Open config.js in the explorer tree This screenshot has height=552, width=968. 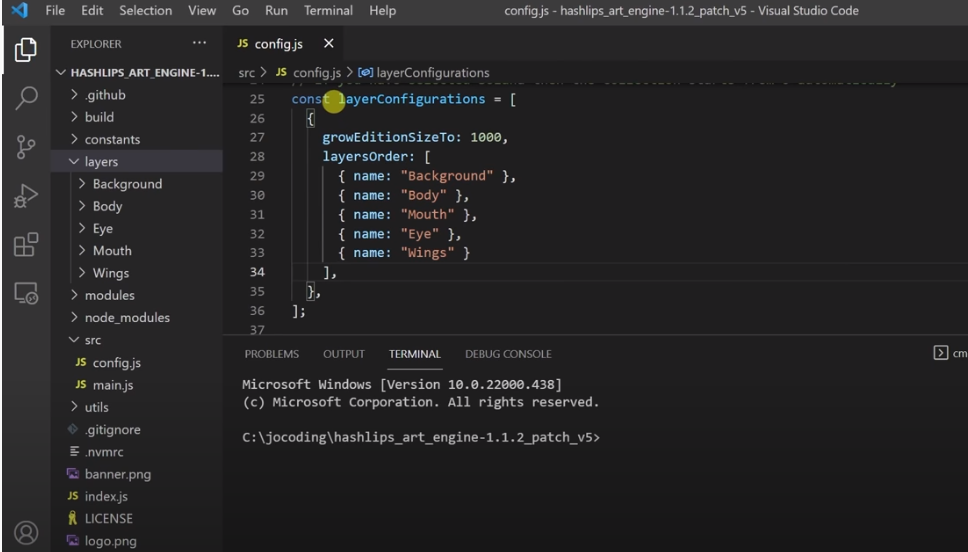[x=137, y=362]
